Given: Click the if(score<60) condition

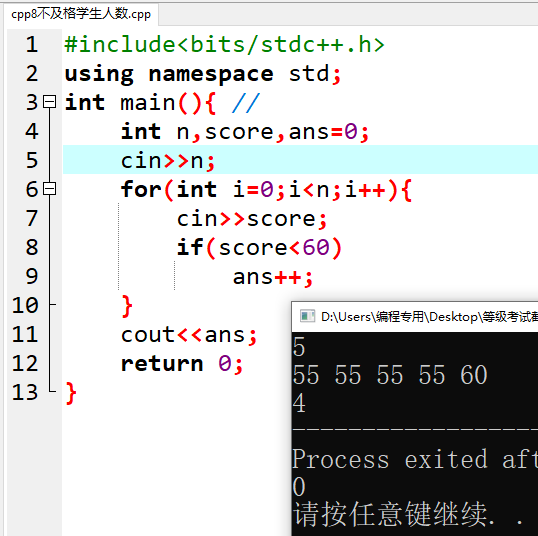Looking at the screenshot, I should [259, 248].
